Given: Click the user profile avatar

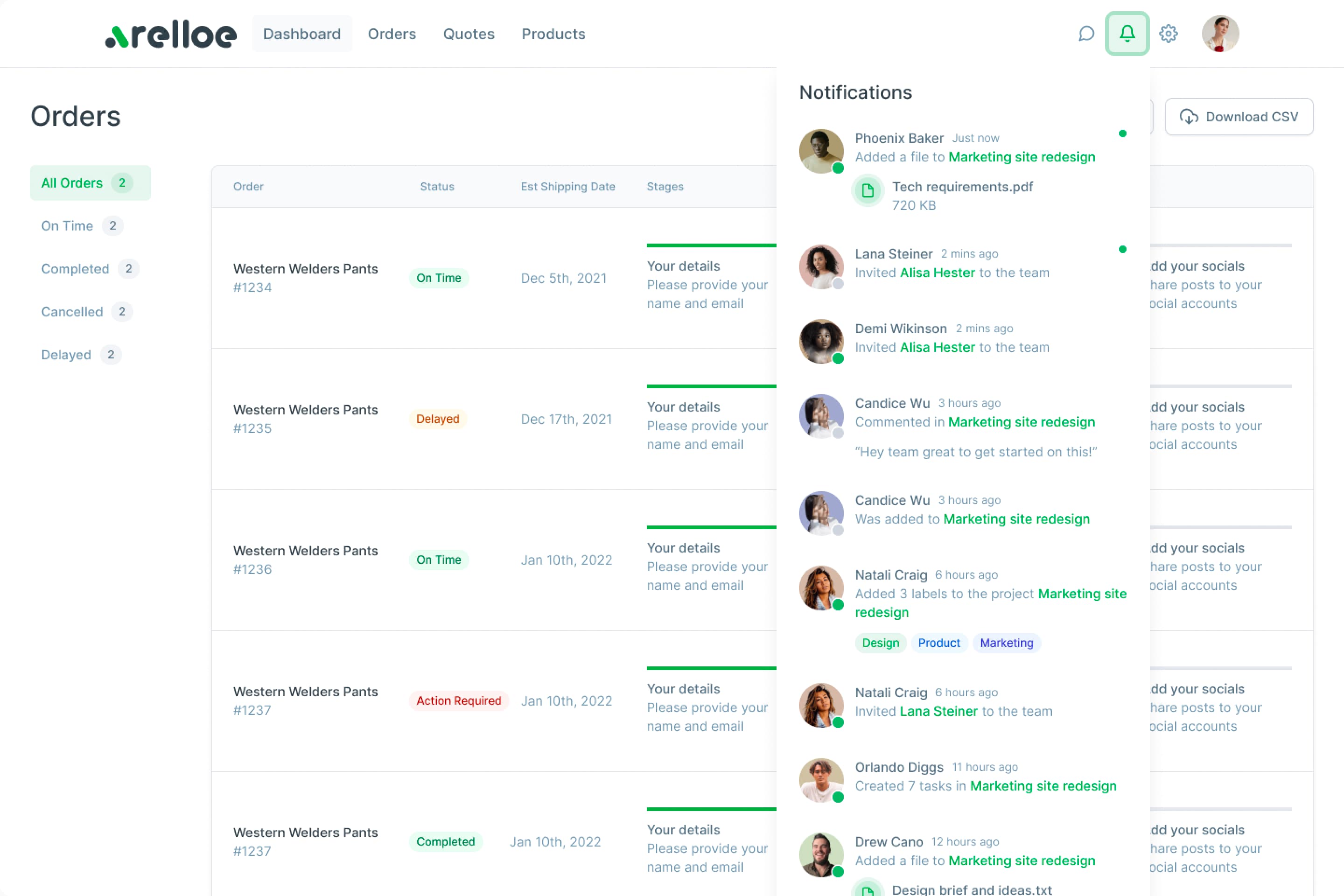Looking at the screenshot, I should 1220,34.
